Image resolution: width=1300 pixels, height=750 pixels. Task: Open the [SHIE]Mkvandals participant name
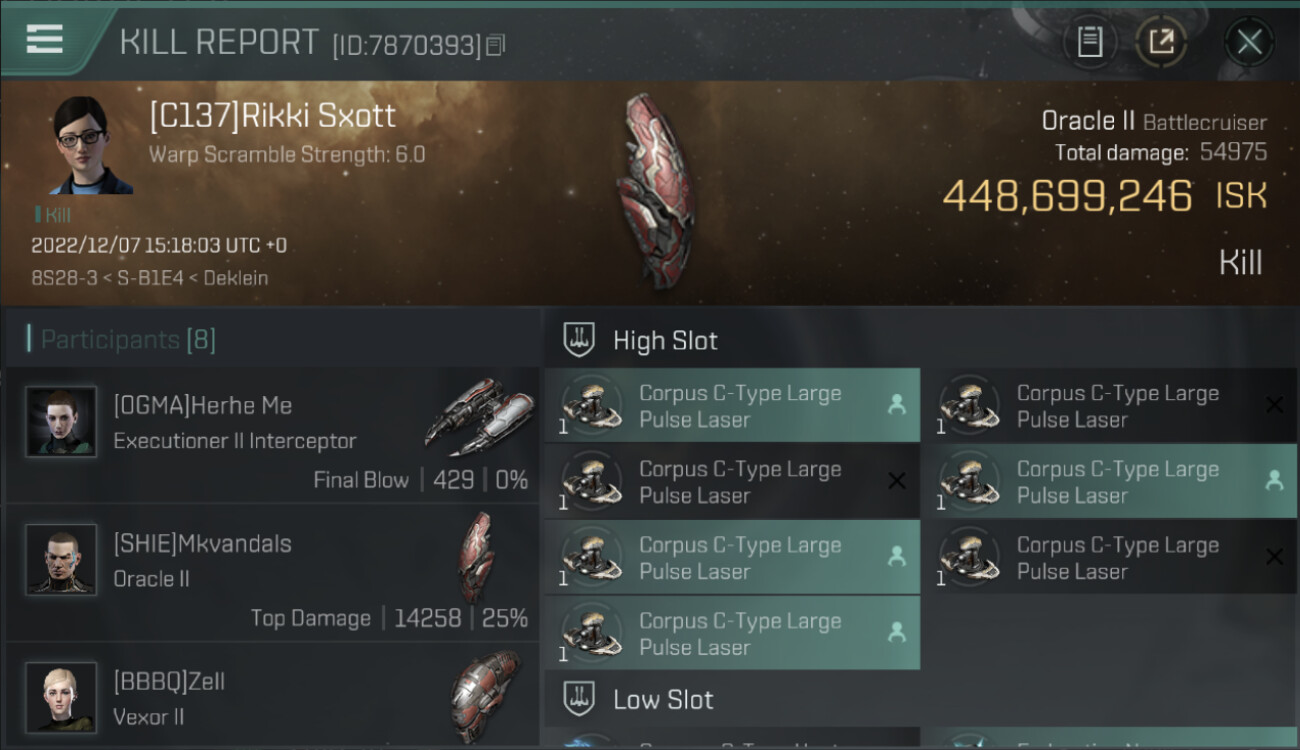point(203,544)
